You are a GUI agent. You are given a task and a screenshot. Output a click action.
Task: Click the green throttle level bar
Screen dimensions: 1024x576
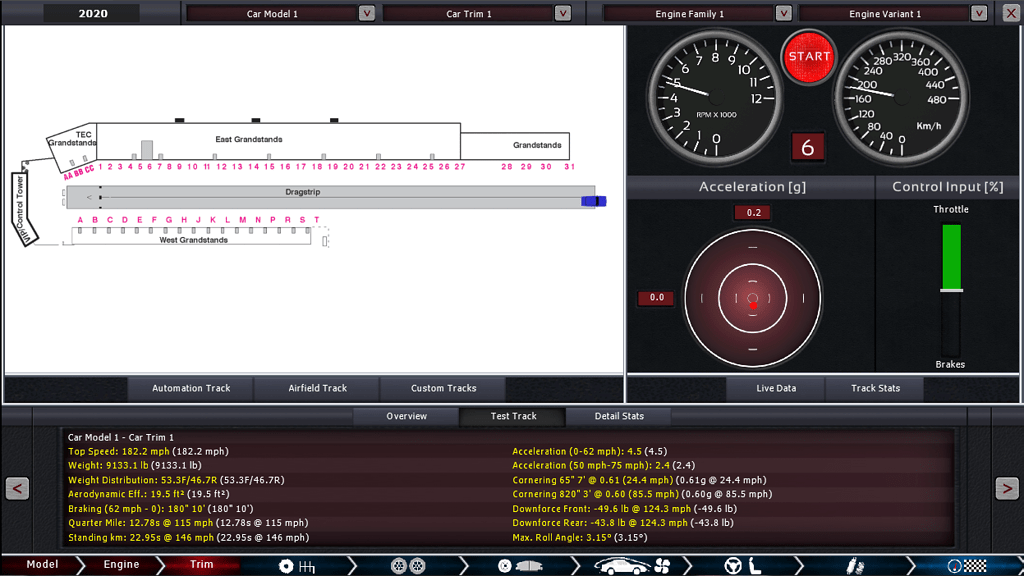[x=951, y=256]
